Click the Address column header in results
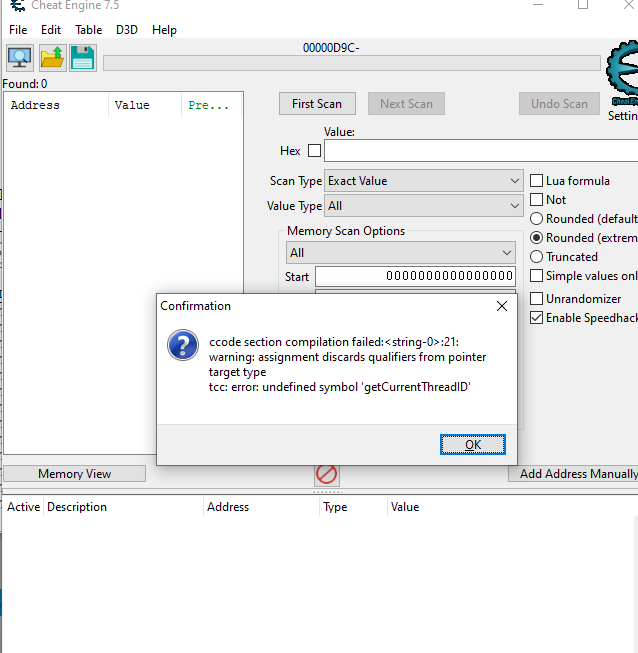 click(56, 105)
